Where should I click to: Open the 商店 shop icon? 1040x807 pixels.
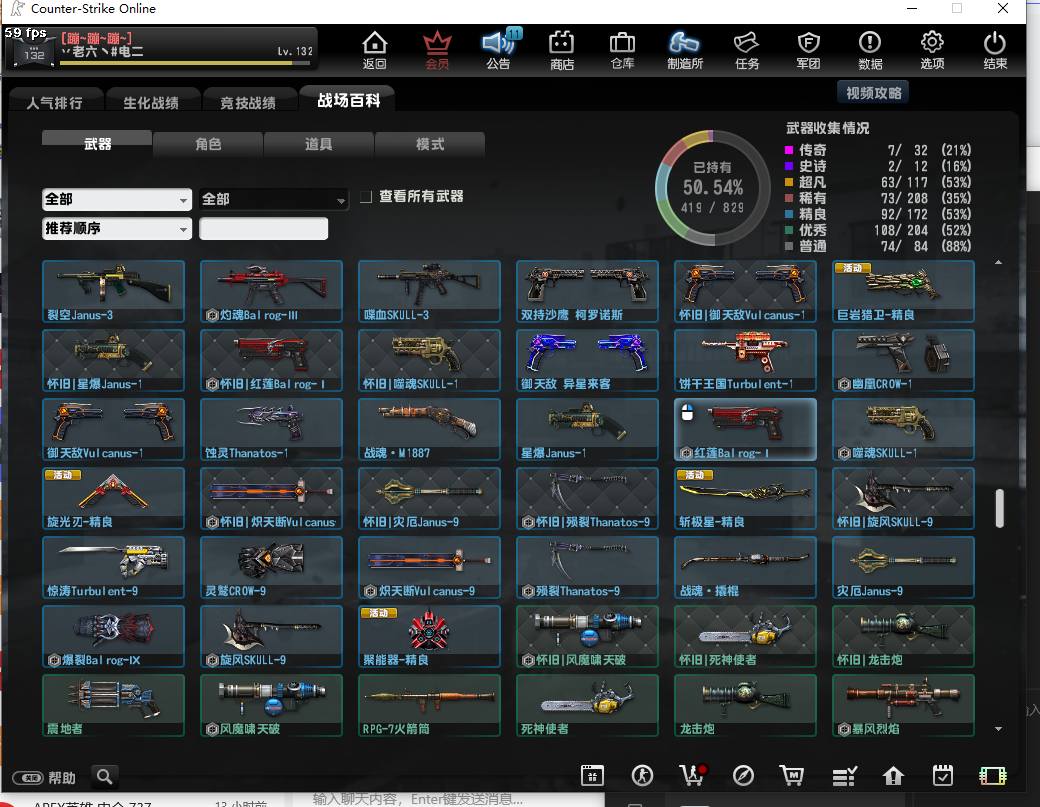[x=561, y=50]
